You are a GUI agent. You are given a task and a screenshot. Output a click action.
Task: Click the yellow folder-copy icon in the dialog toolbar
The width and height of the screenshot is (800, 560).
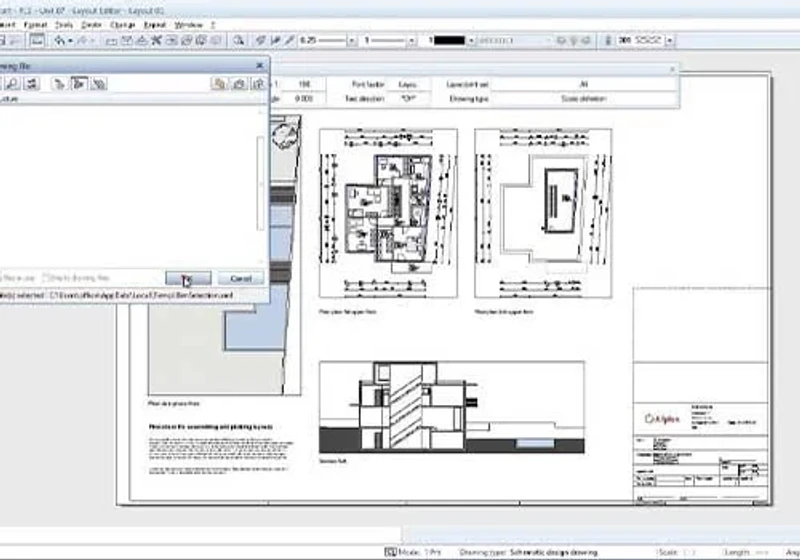click(x=219, y=84)
